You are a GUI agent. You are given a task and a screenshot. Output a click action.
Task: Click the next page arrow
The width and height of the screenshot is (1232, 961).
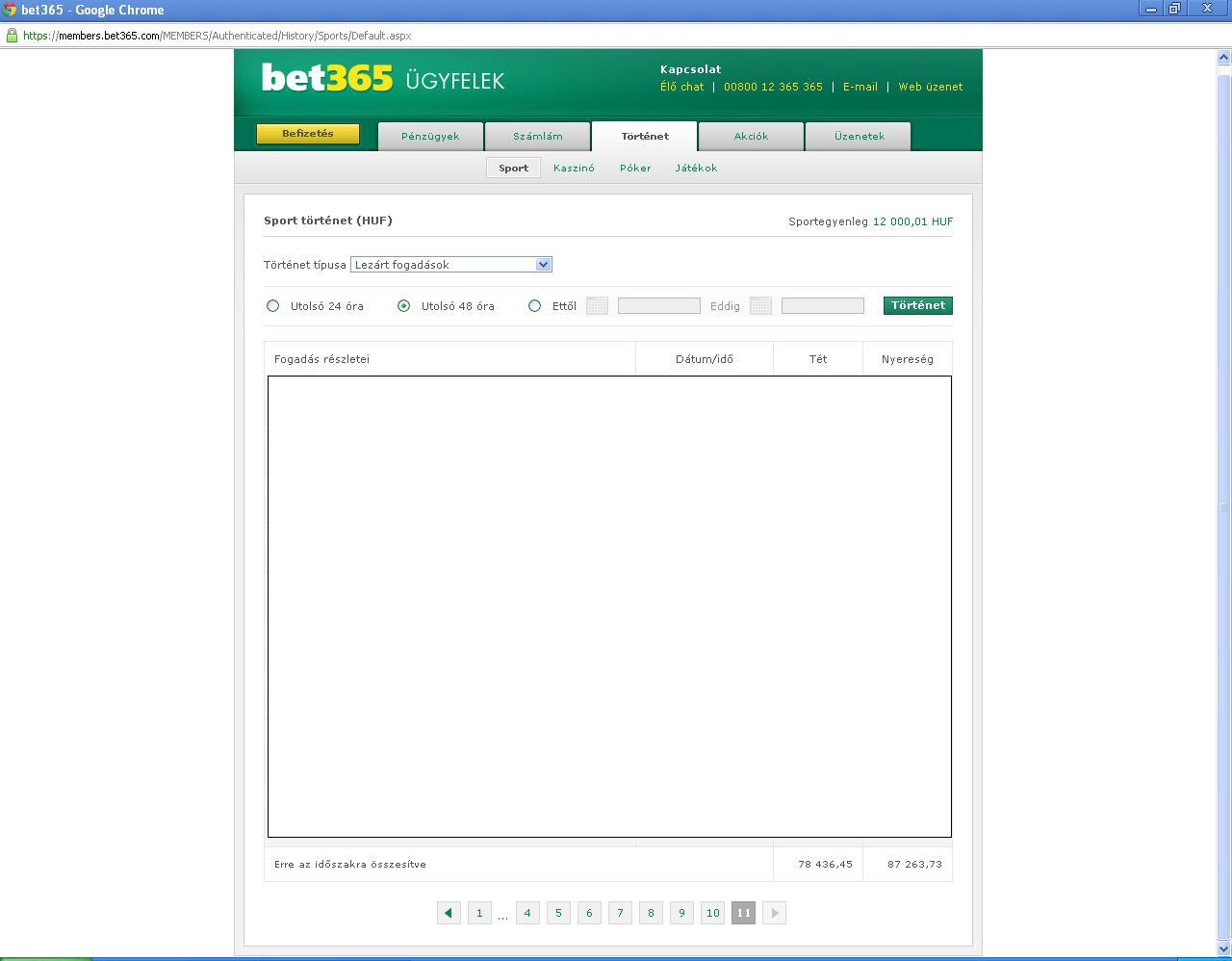pyautogui.click(x=774, y=913)
